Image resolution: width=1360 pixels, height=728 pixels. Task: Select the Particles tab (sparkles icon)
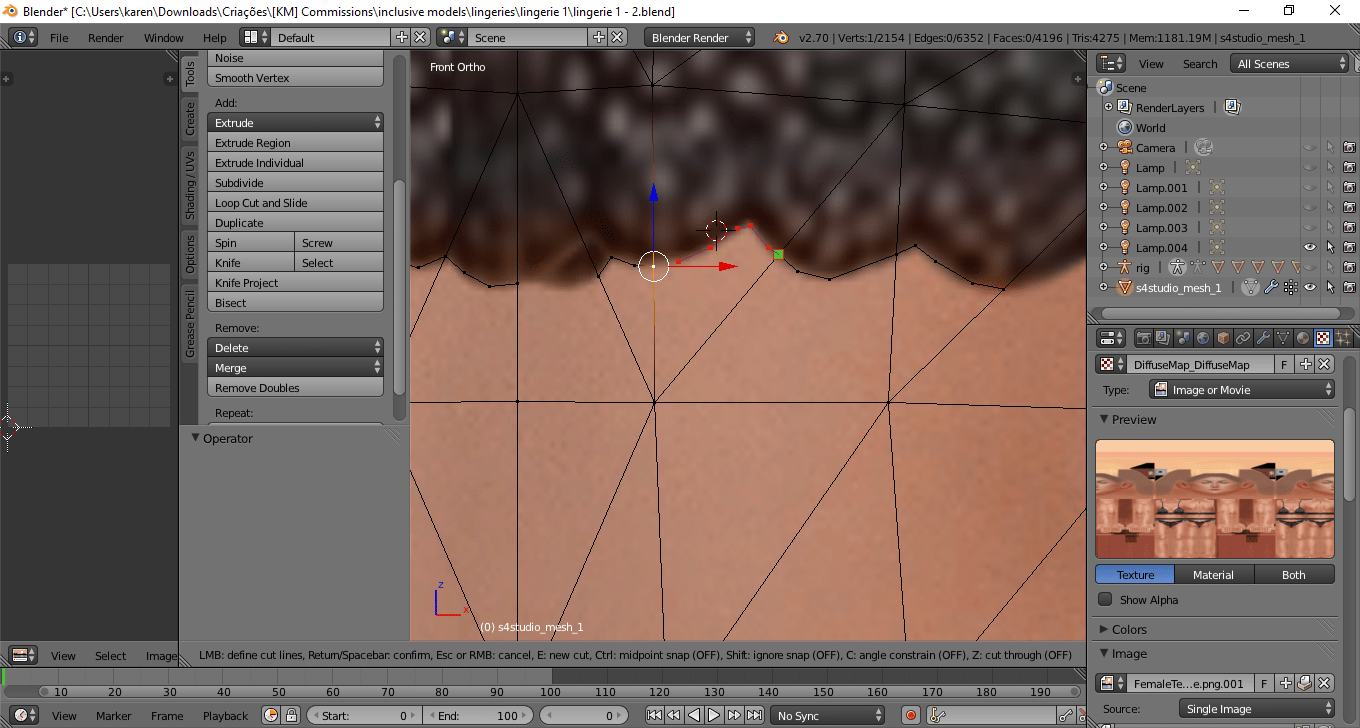[x=1343, y=337]
